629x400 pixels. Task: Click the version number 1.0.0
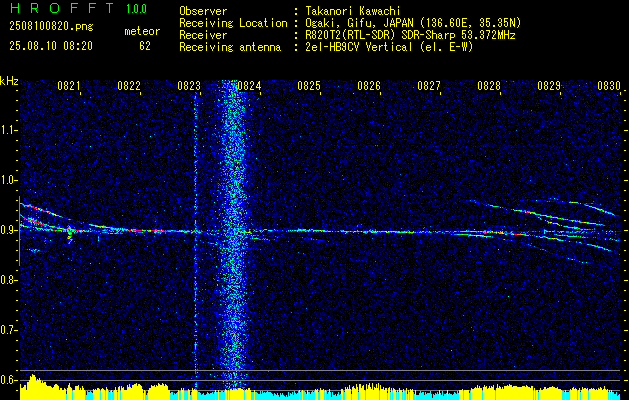click(136, 8)
